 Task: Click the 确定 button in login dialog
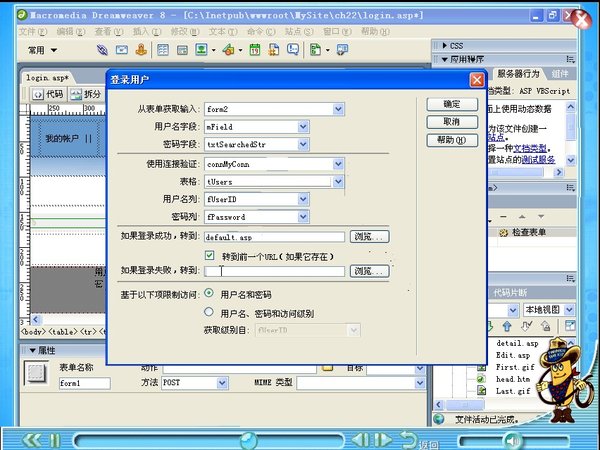451,104
